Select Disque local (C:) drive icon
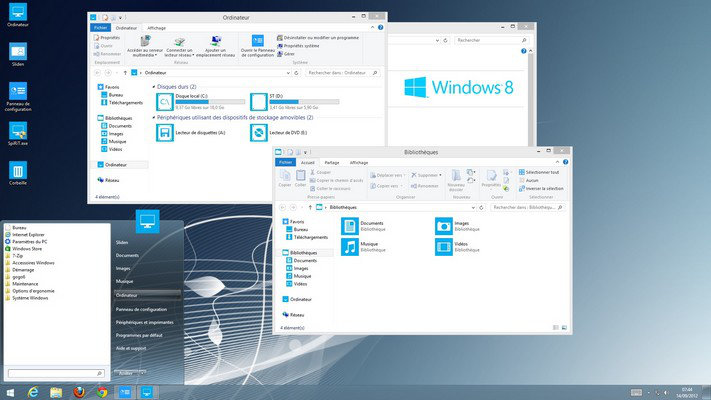This screenshot has height=400, width=711. tap(165, 102)
